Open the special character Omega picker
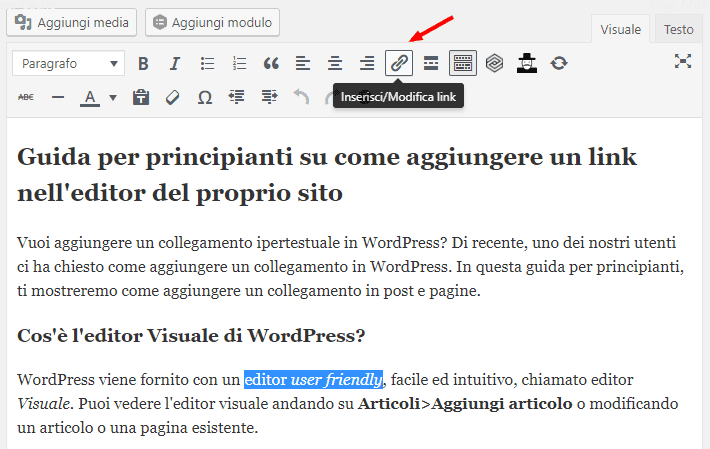This screenshot has height=449, width=710. tap(205, 97)
